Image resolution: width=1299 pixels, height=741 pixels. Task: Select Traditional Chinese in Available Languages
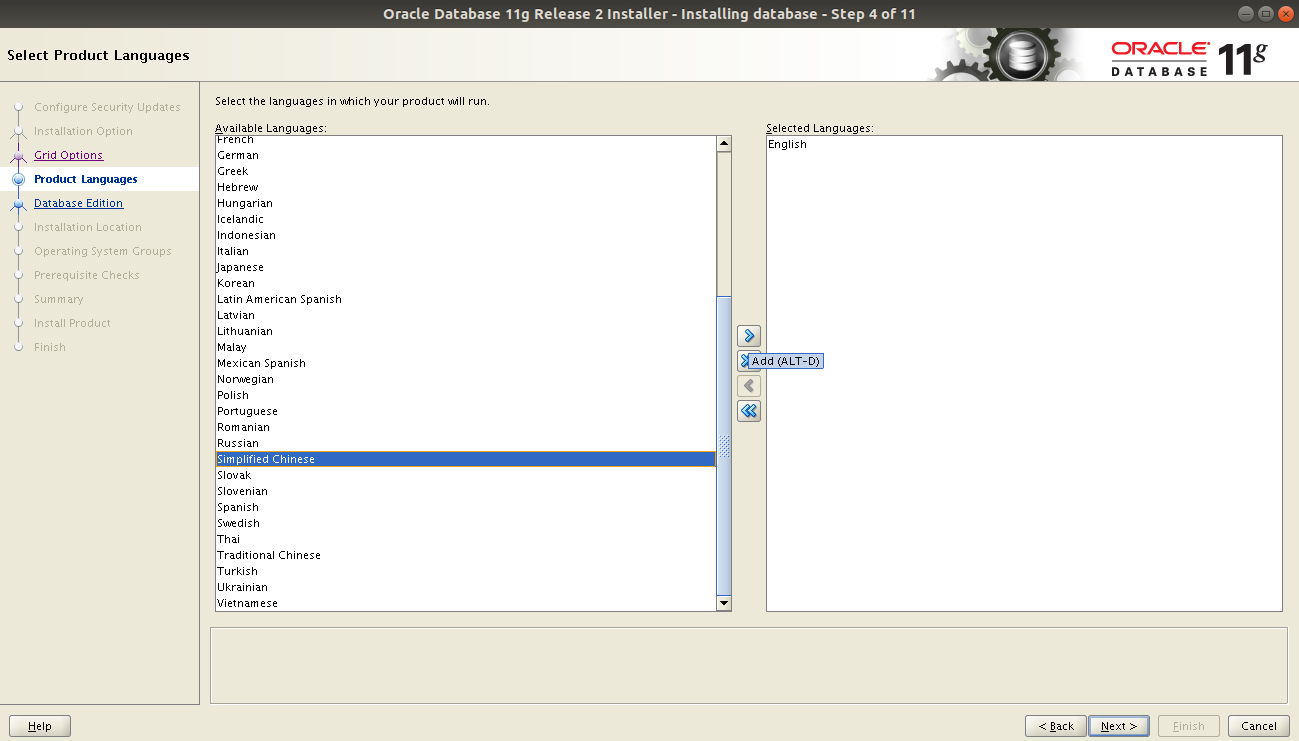coord(268,555)
